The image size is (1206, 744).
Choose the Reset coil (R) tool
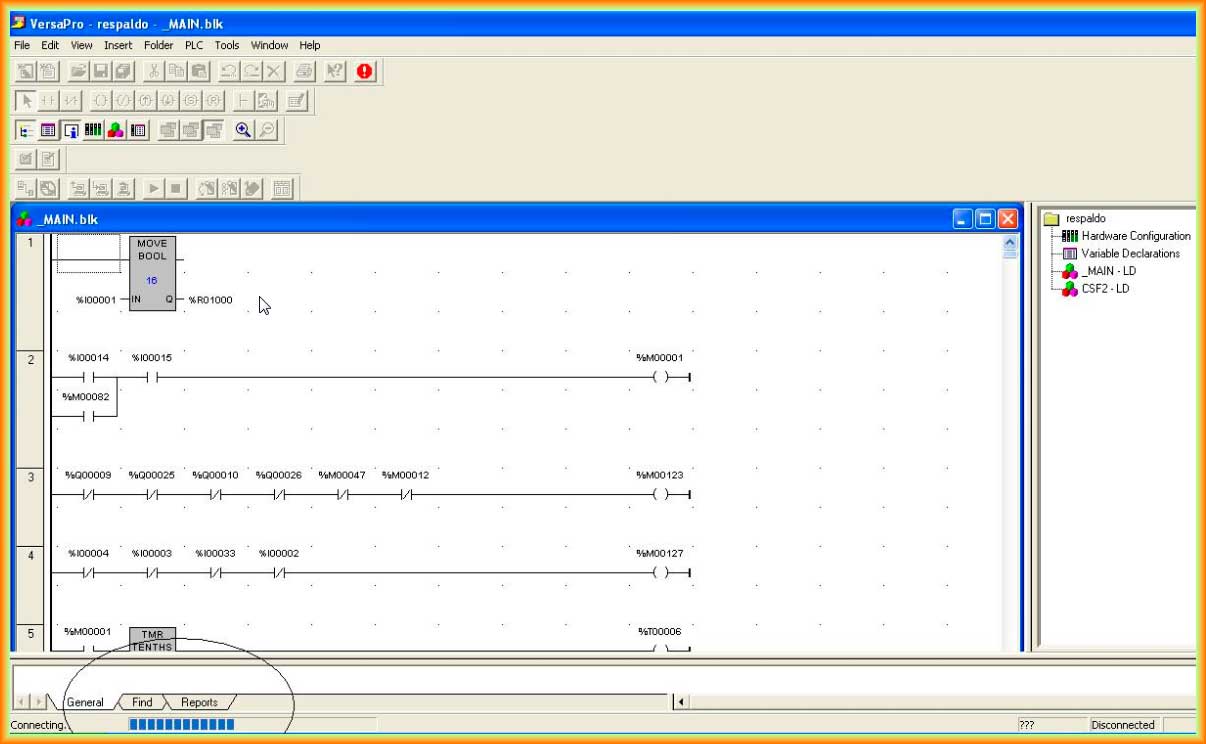point(214,101)
